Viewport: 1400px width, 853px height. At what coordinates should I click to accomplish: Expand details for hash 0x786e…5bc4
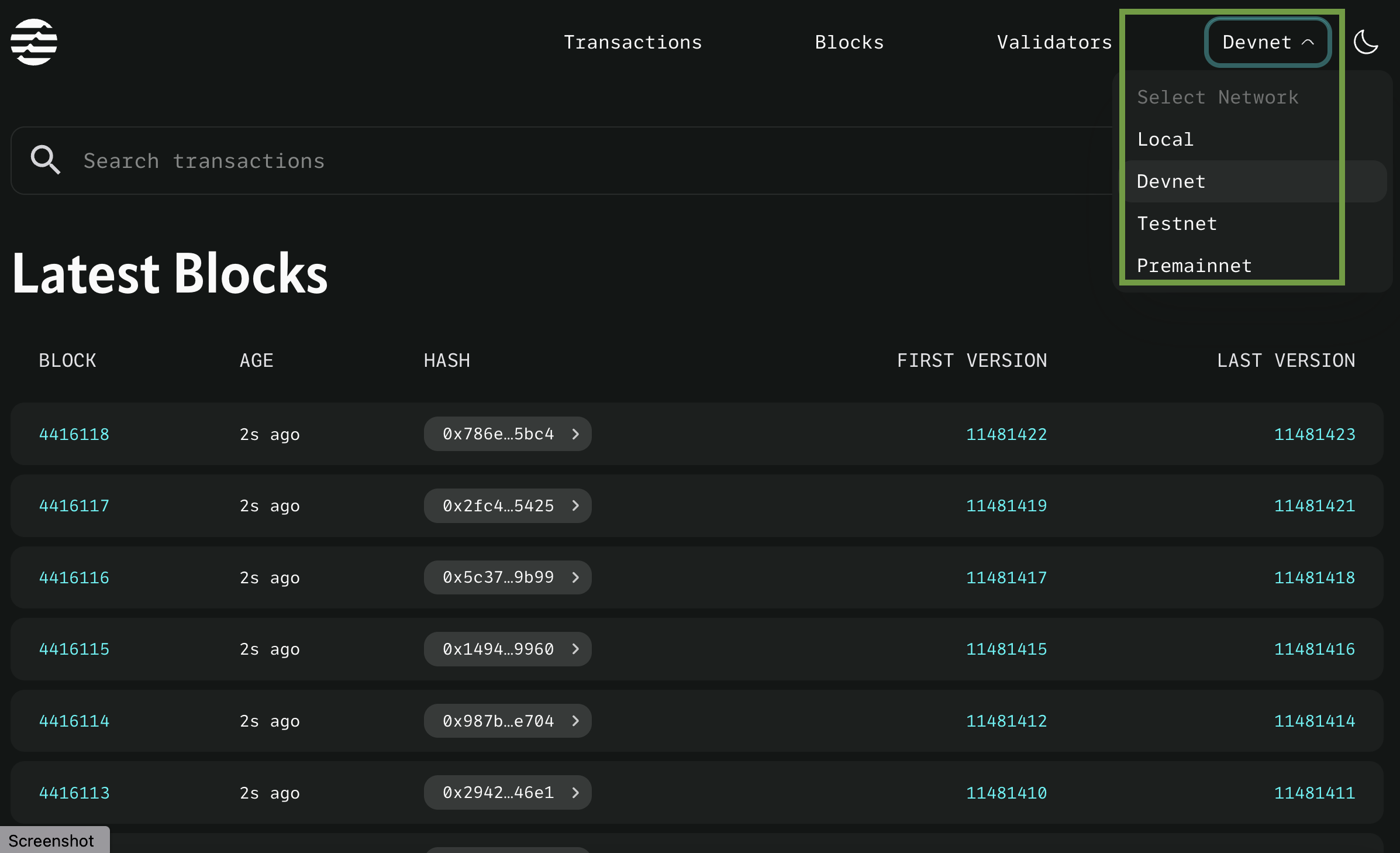506,434
